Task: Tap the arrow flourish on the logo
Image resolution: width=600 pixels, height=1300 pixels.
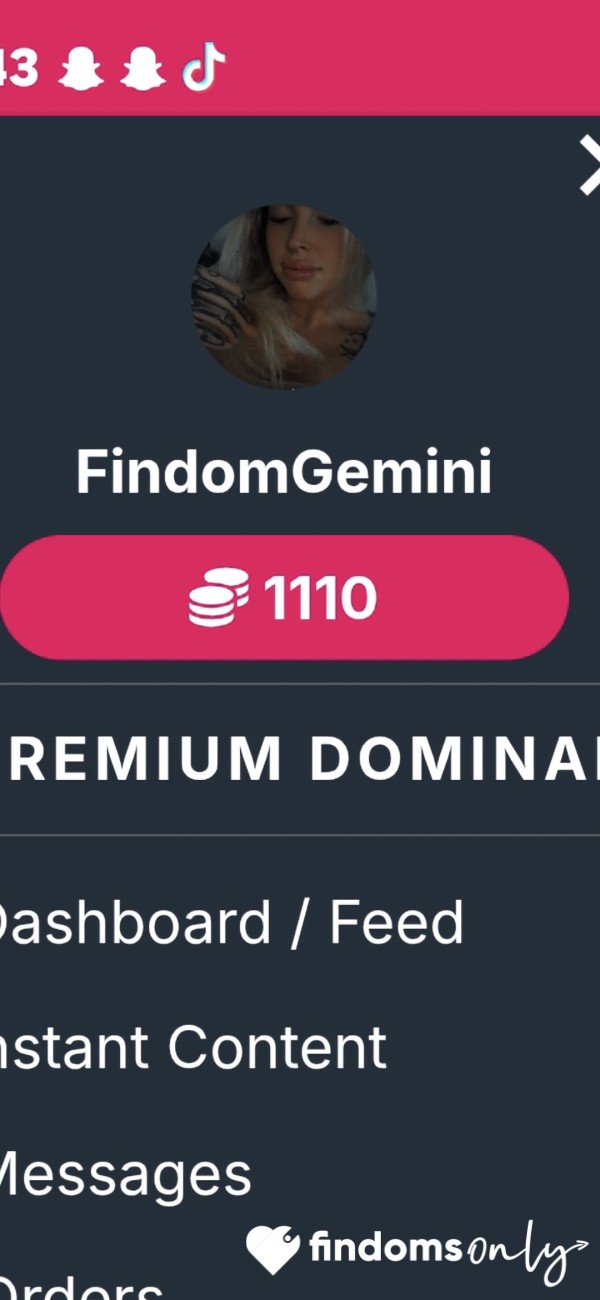Action: tap(575, 1246)
